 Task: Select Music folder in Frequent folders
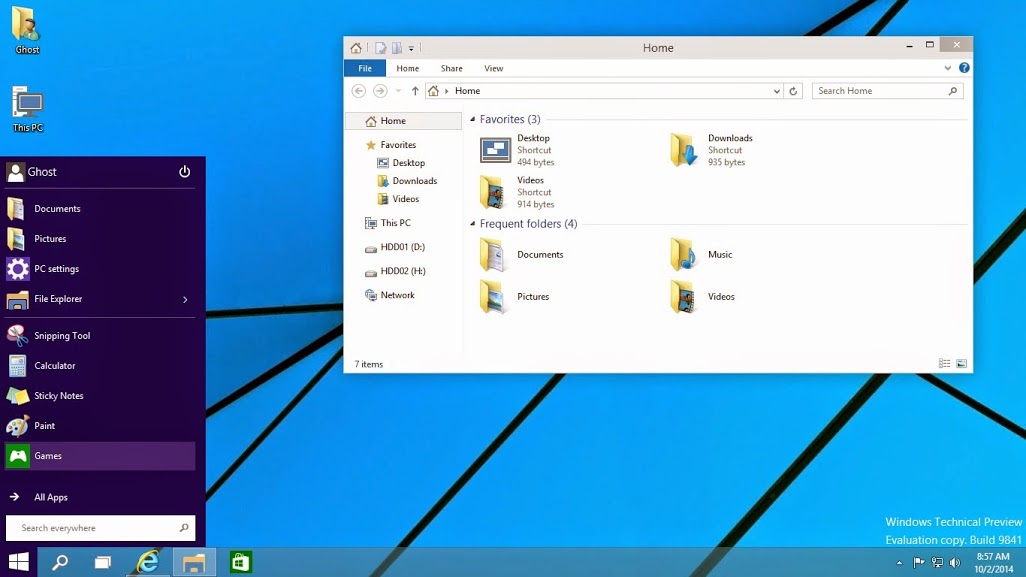coord(701,254)
